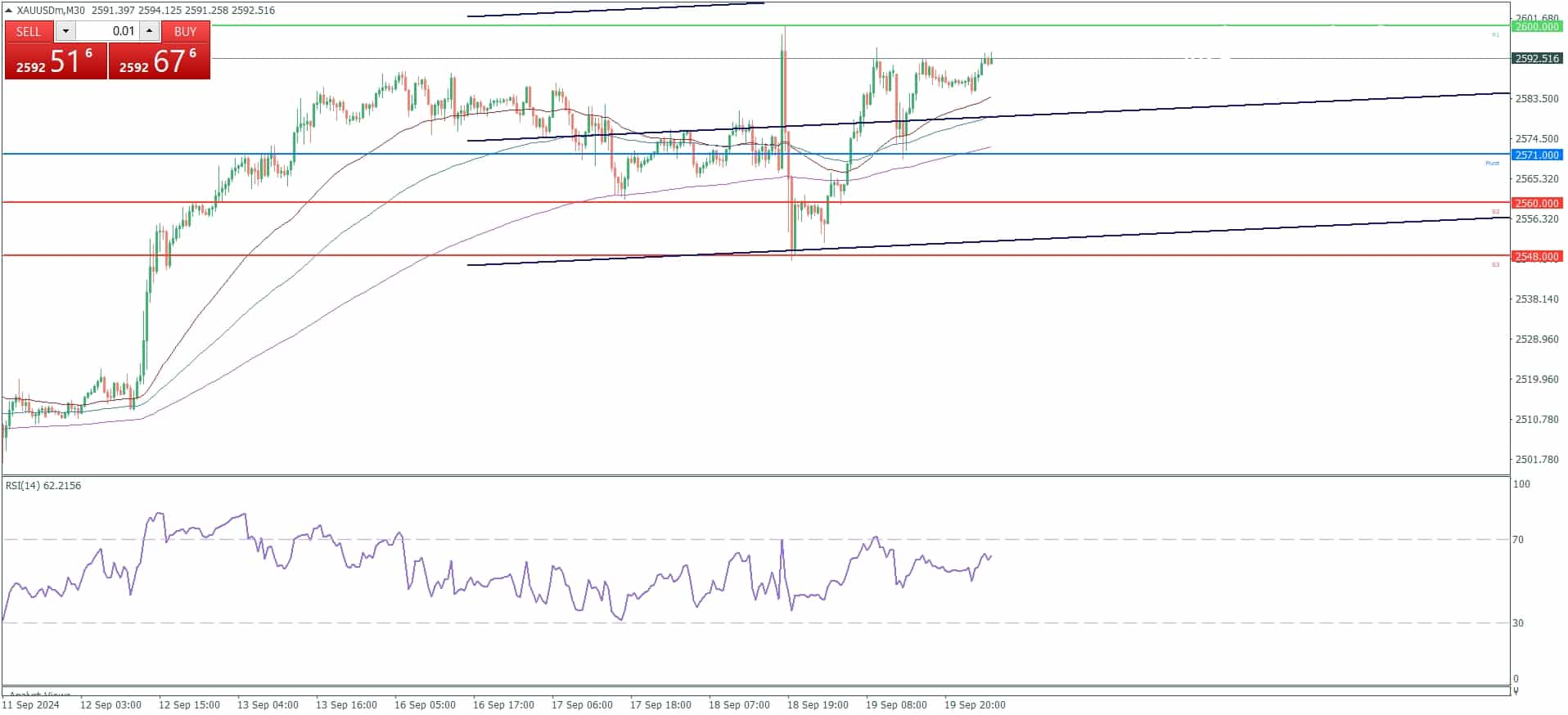Click the SELL button
The image size is (1568, 715).
coord(29,31)
